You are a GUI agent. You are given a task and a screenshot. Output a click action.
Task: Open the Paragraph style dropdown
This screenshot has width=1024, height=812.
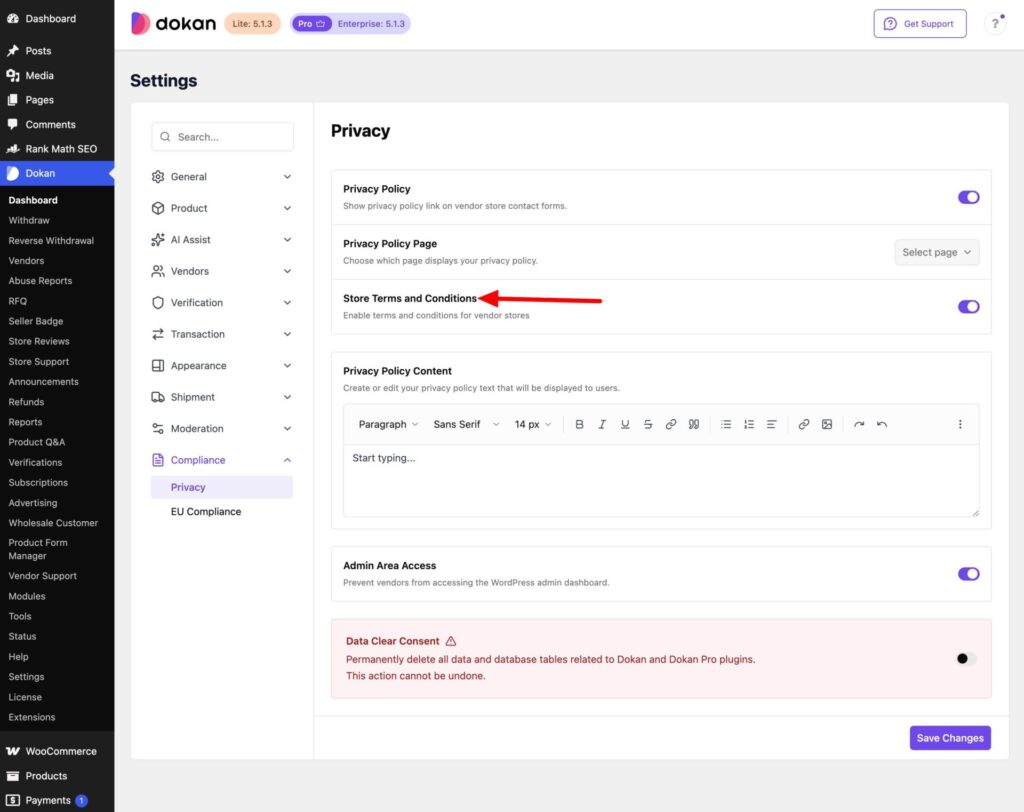pos(388,425)
